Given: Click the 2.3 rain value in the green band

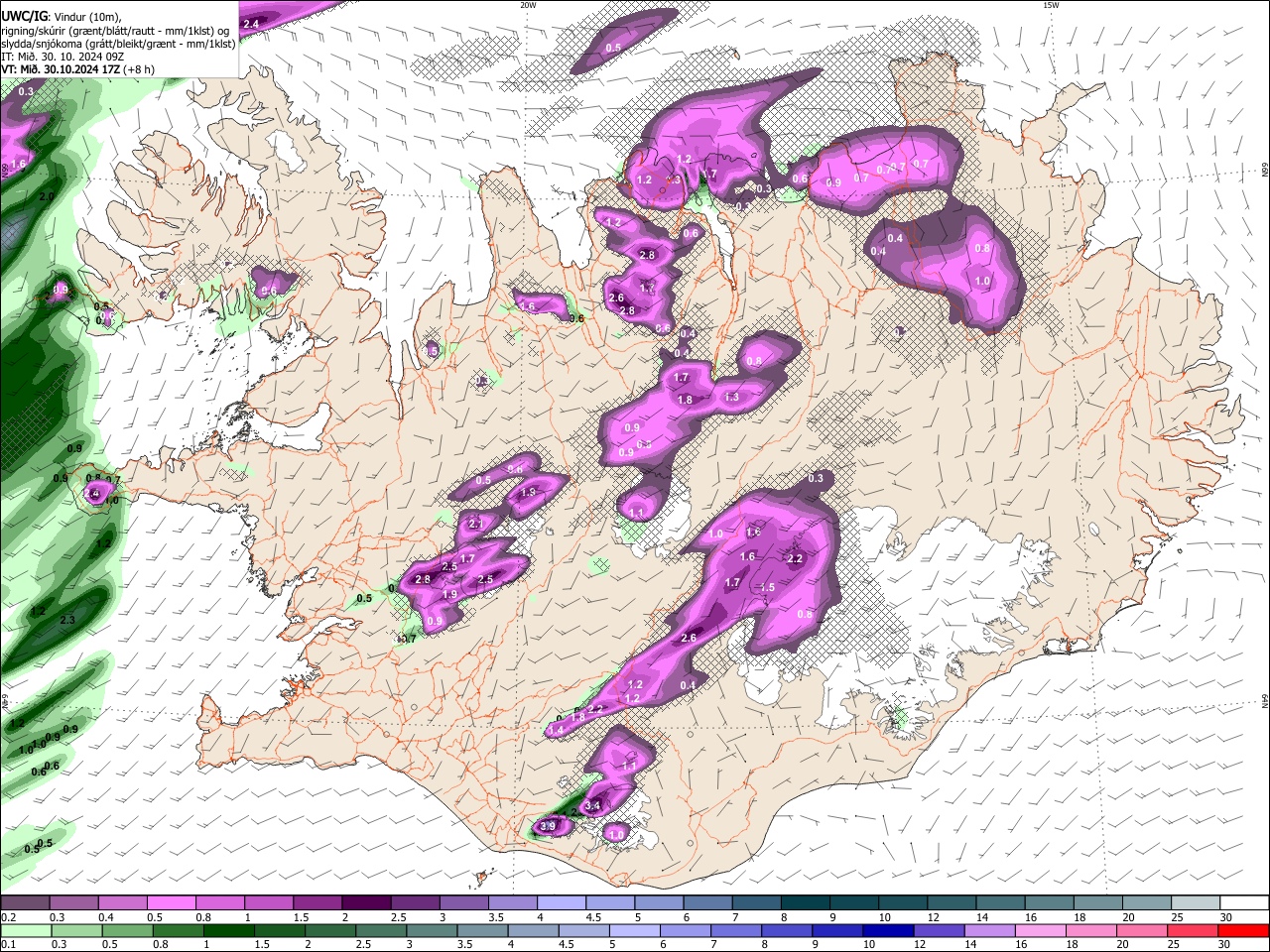Looking at the screenshot, I should (x=67, y=620).
